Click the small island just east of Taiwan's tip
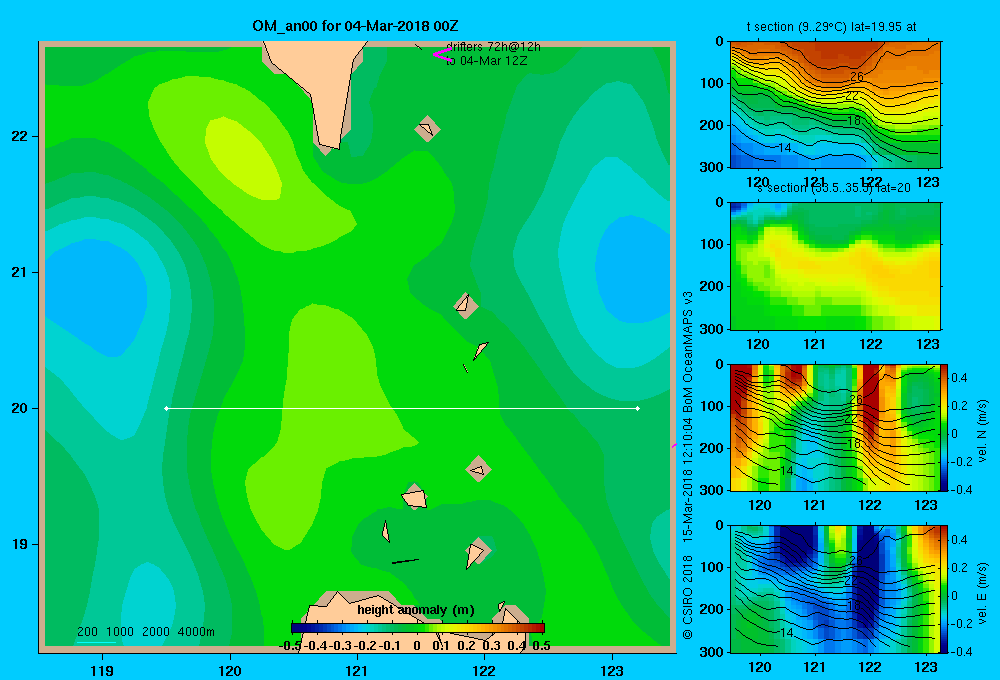 427,129
